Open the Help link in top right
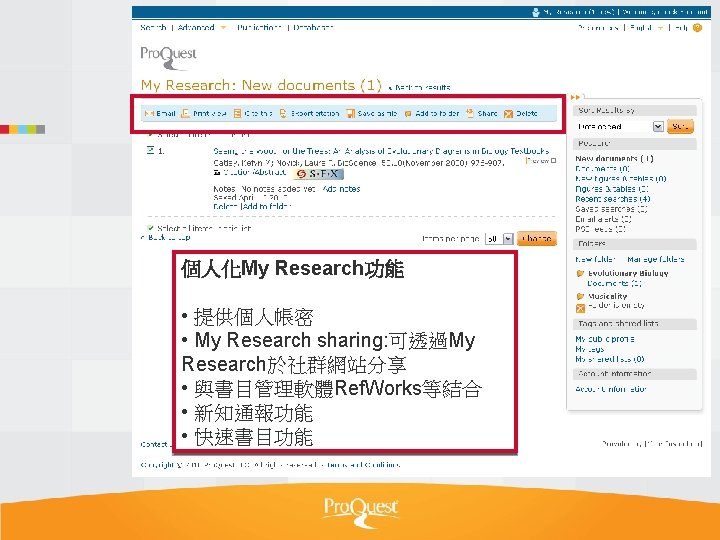This screenshot has width=720, height=540. 681,28
